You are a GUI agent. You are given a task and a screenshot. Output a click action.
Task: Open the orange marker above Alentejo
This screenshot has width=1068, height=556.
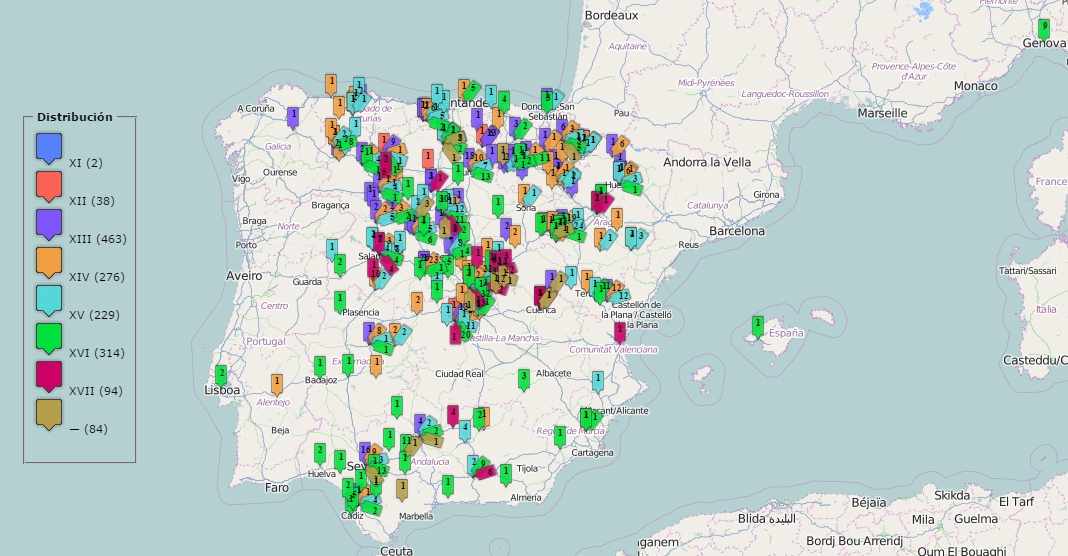coord(277,383)
